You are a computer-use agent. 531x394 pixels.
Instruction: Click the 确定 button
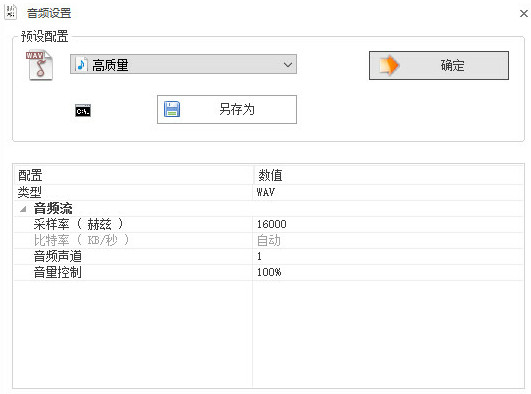[439, 65]
